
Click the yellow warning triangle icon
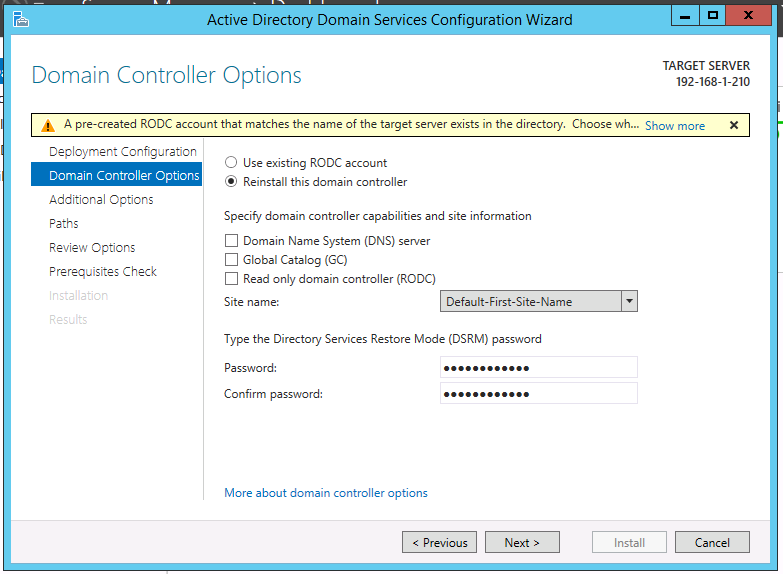(48, 125)
